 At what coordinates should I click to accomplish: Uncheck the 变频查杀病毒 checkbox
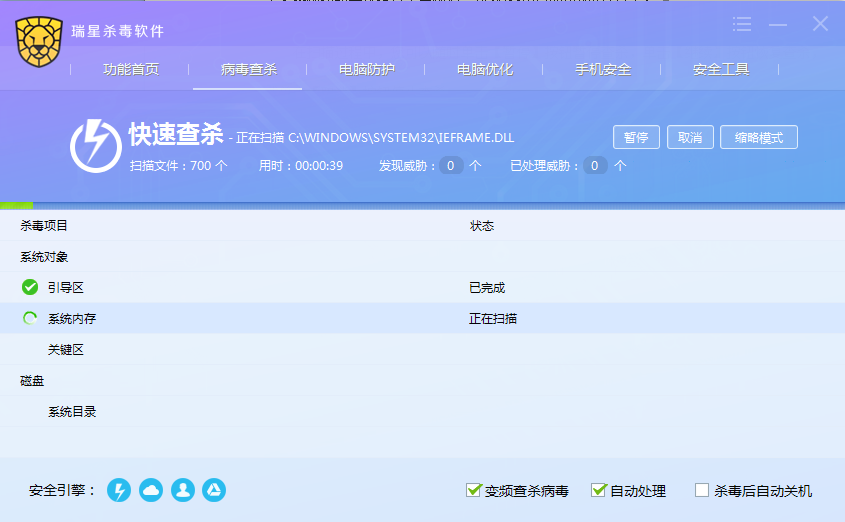tap(474, 490)
